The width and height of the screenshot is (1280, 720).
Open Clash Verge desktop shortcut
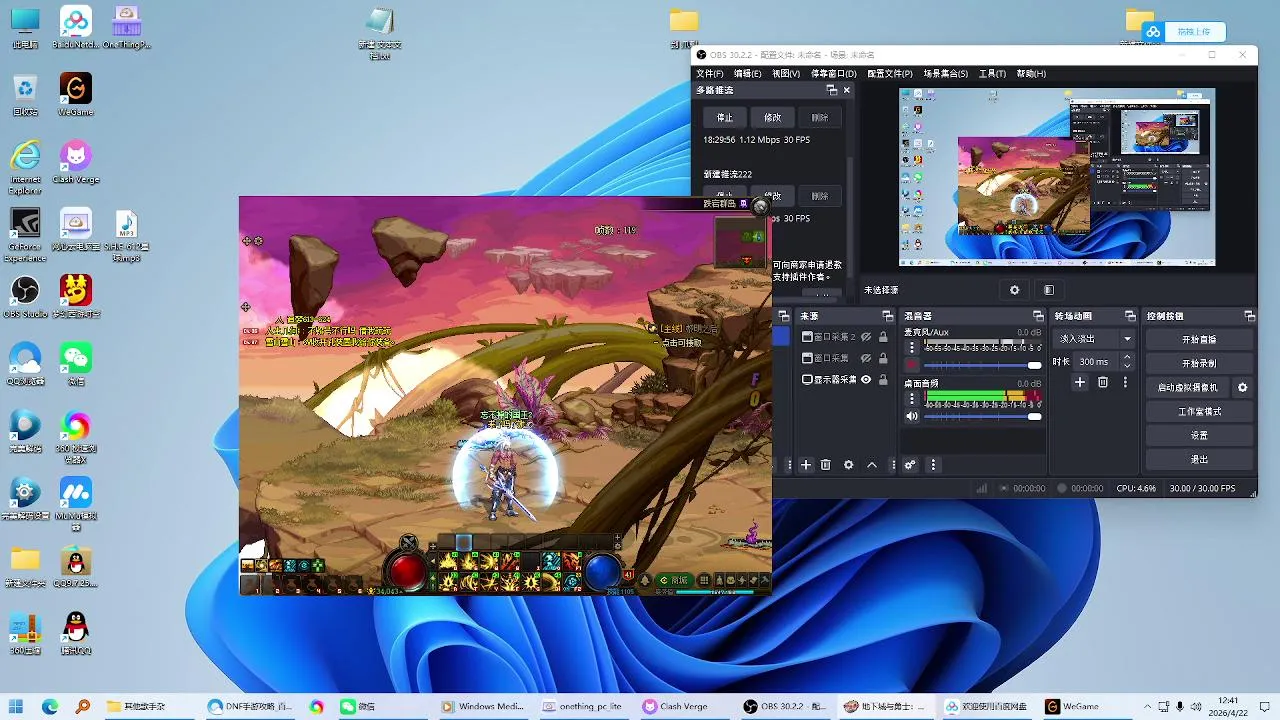(76, 162)
